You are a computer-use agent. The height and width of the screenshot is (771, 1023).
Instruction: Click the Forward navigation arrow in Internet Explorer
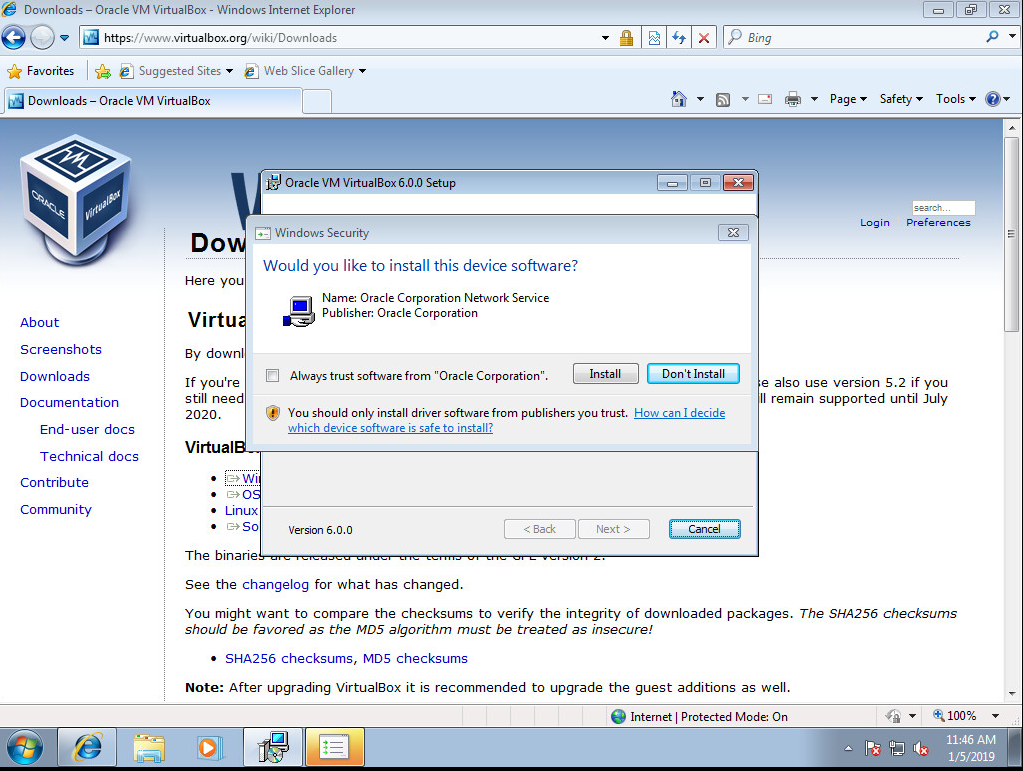pyautogui.click(x=42, y=38)
